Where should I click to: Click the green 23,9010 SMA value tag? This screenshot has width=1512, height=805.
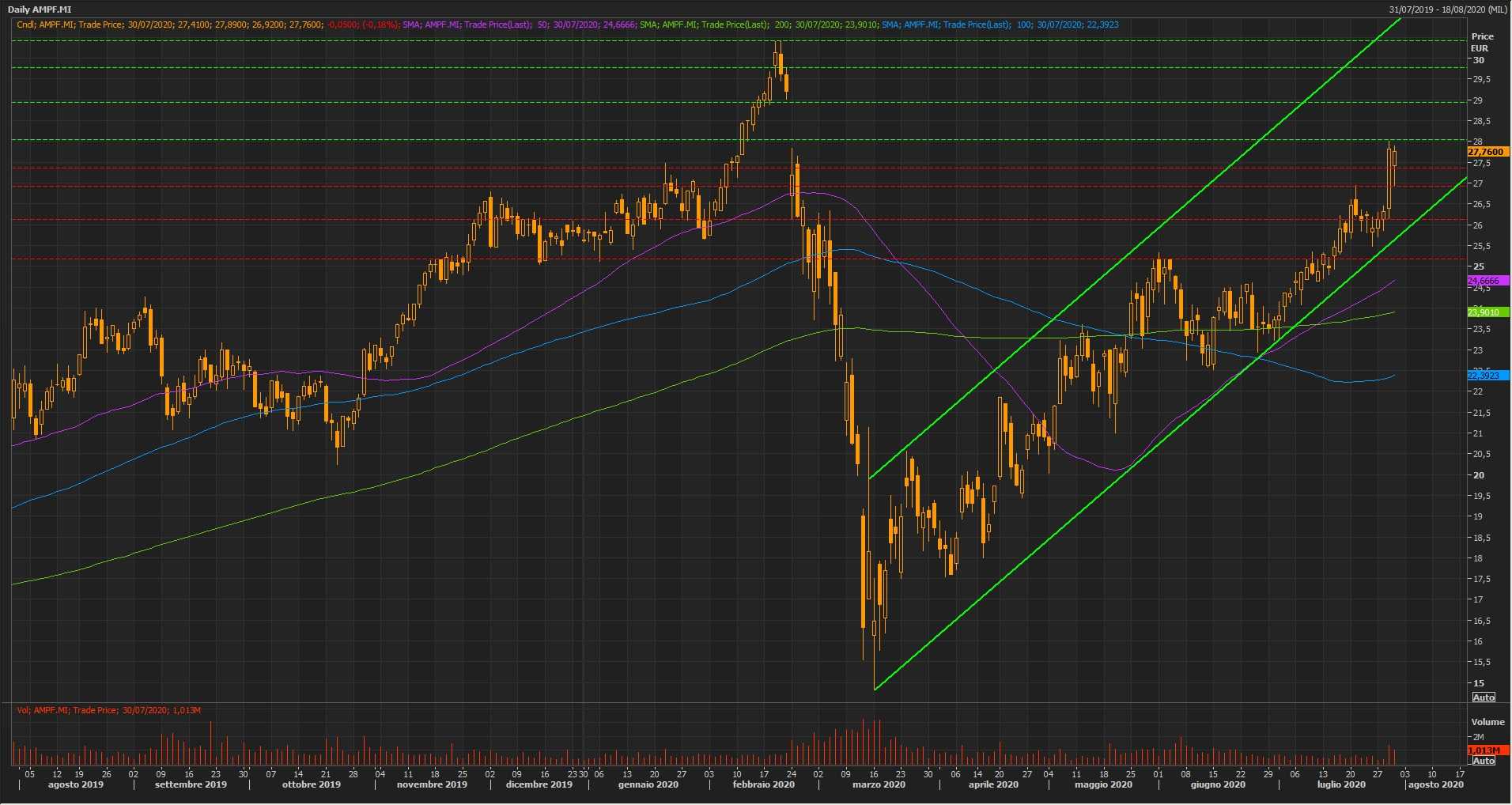[1487, 312]
